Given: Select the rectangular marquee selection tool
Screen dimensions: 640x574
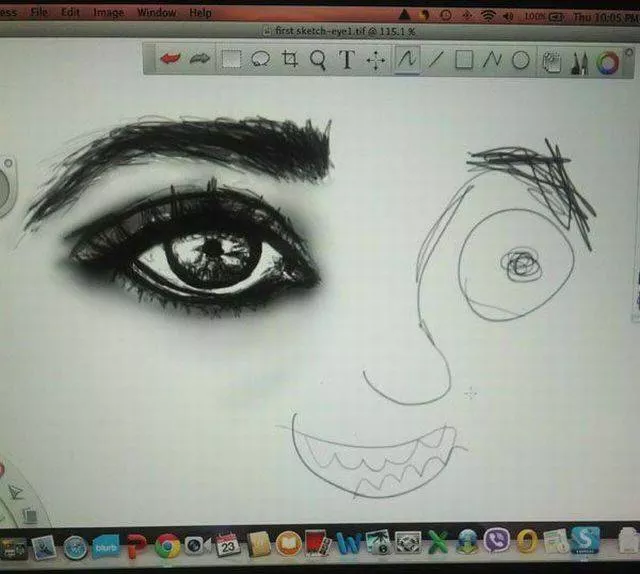Looking at the screenshot, I should tap(231, 60).
